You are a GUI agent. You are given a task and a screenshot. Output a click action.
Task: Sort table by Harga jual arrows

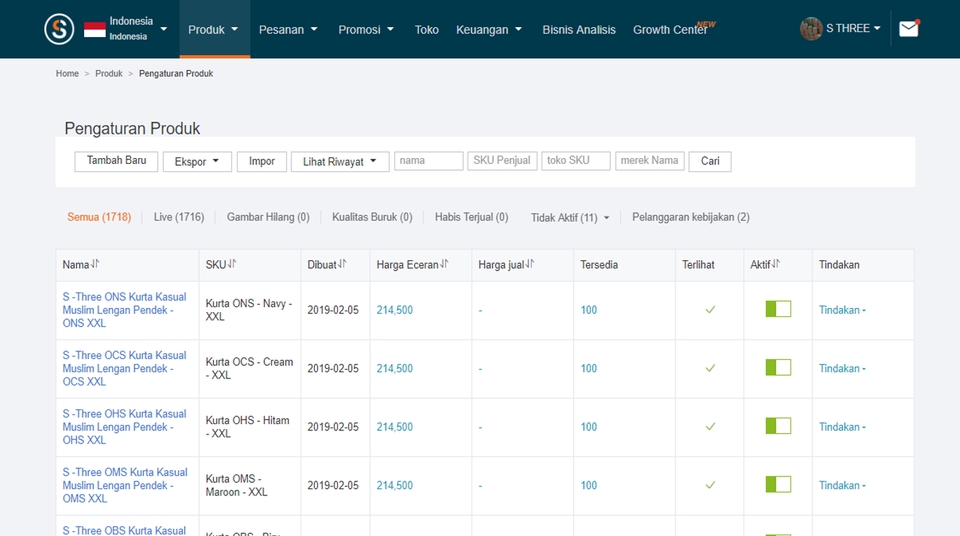pos(530,264)
